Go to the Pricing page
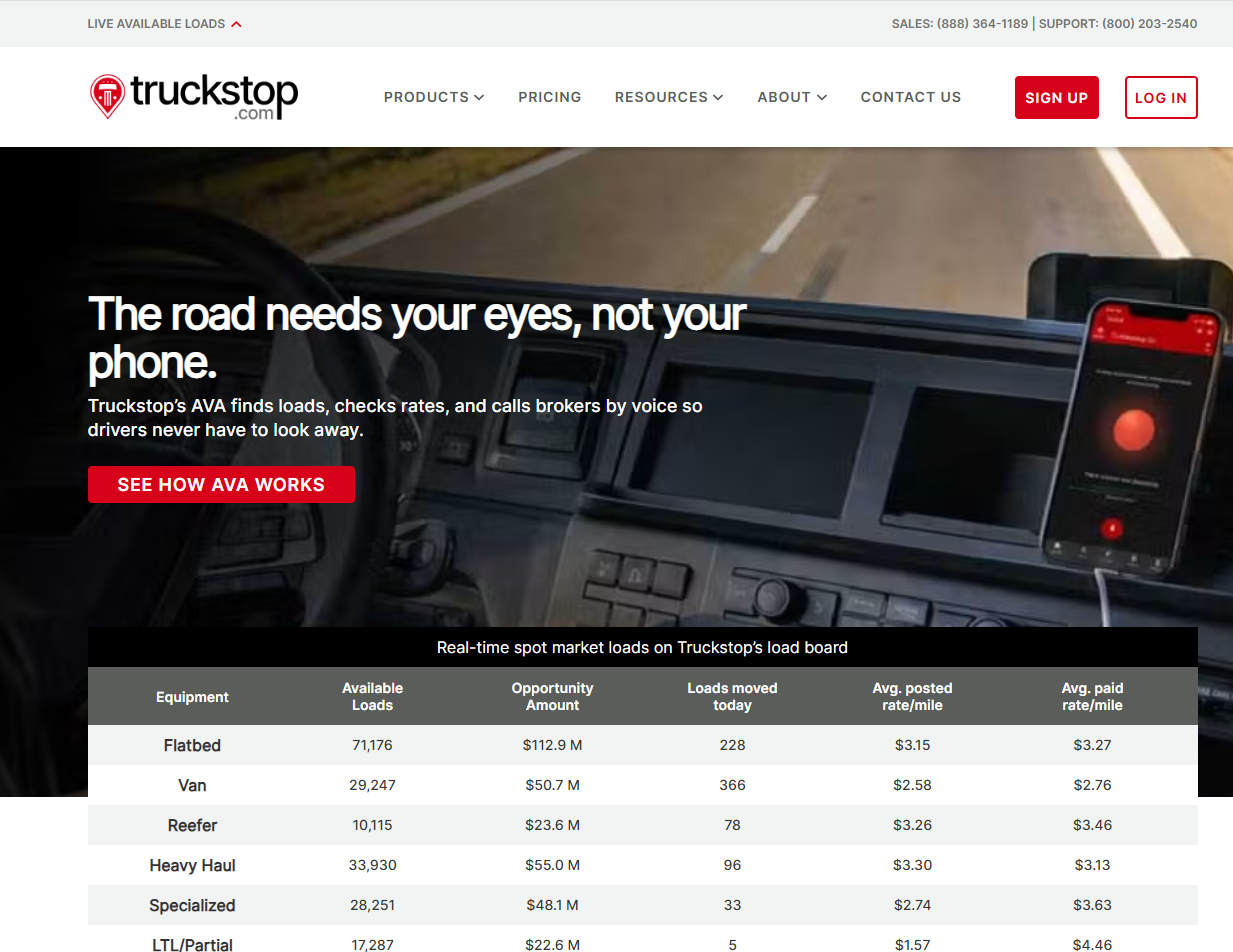Screen dimensions: 1233x952 [550, 97]
